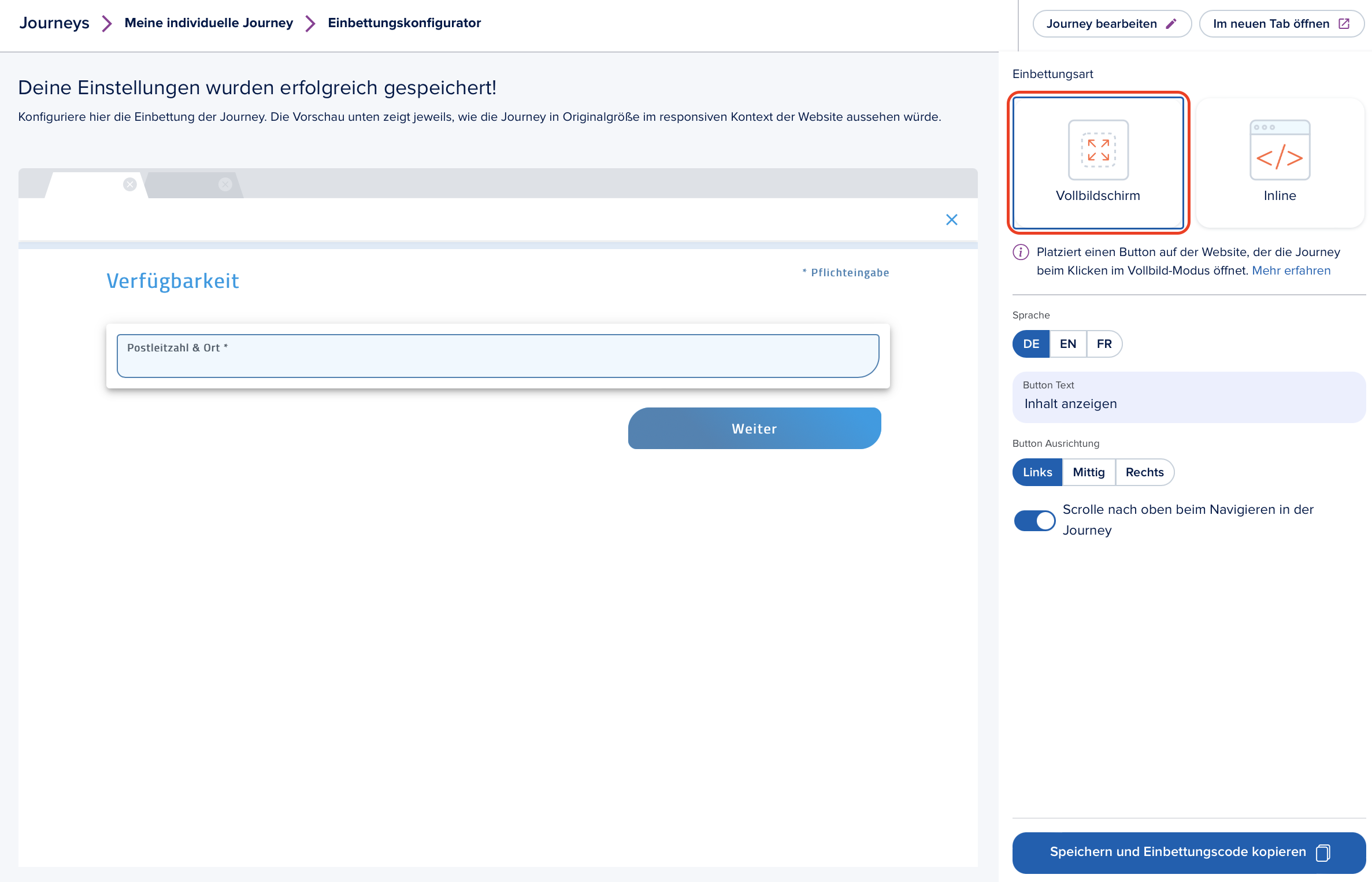This screenshot has width=1372, height=882.
Task: Set language to EN
Action: pos(1068,344)
